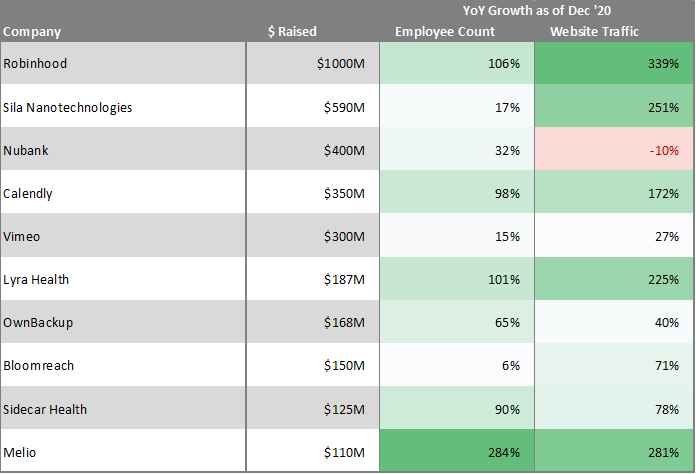Click Melio's 284% employee growth
This screenshot has width=696, height=474.
[x=457, y=450]
